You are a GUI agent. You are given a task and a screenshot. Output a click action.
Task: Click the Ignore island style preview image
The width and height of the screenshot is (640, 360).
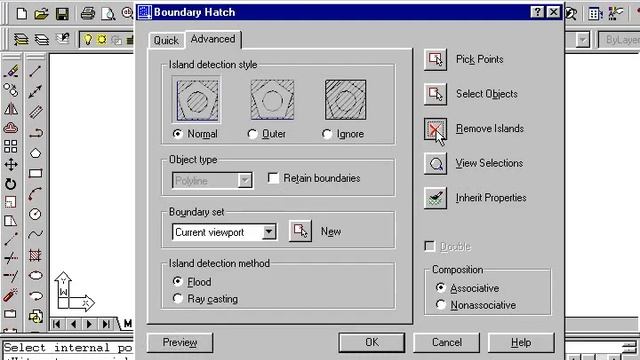click(x=345, y=100)
